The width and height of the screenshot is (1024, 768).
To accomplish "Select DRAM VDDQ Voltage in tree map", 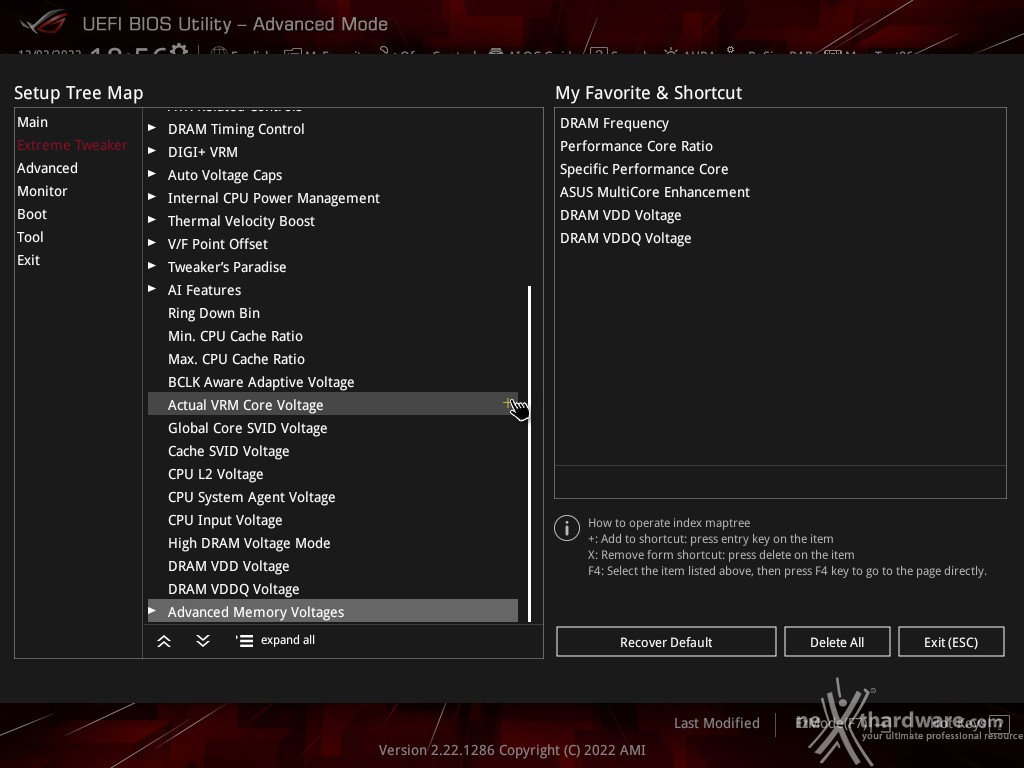I will point(332,588).
